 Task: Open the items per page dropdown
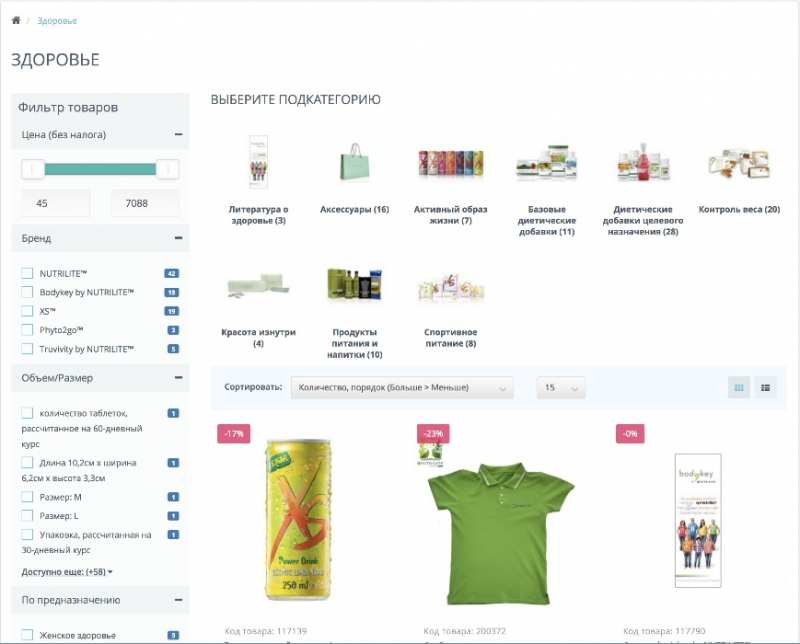click(x=561, y=388)
